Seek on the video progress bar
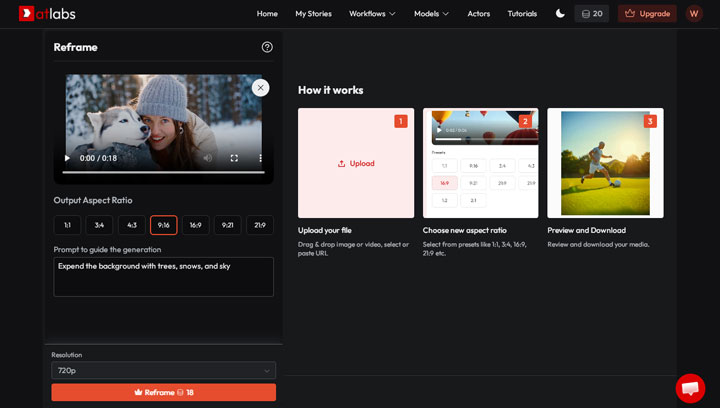The image size is (720, 408). coord(163,173)
